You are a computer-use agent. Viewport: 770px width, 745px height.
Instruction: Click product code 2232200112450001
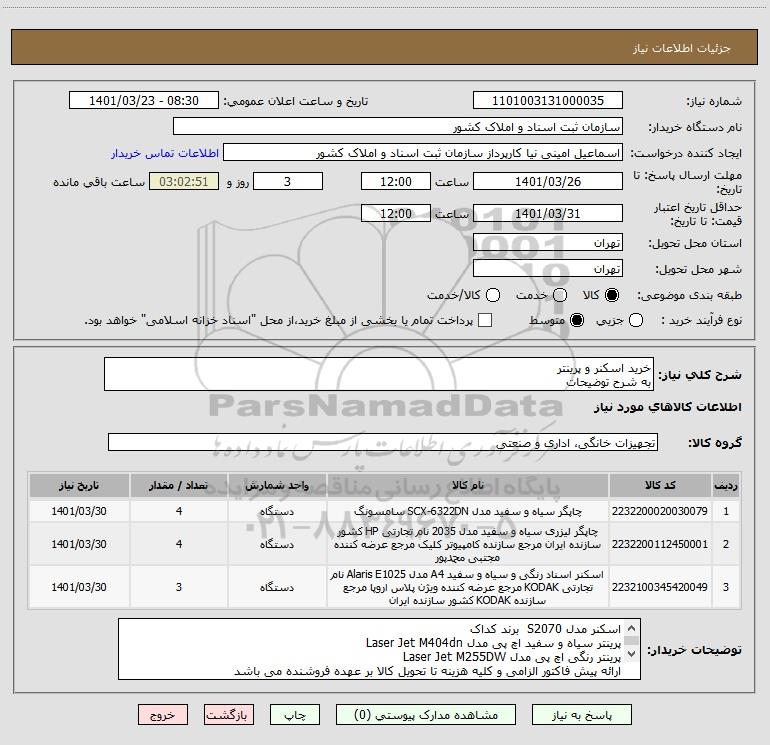click(660, 544)
